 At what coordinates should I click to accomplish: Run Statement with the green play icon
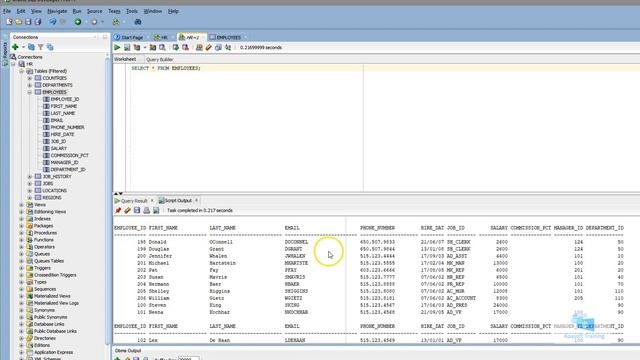118,47
